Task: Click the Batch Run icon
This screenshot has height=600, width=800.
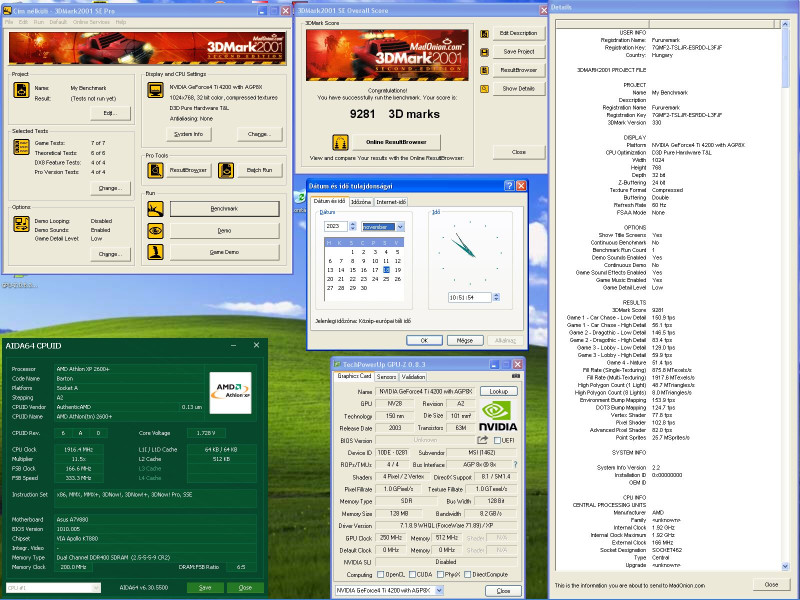Action: 224,171
